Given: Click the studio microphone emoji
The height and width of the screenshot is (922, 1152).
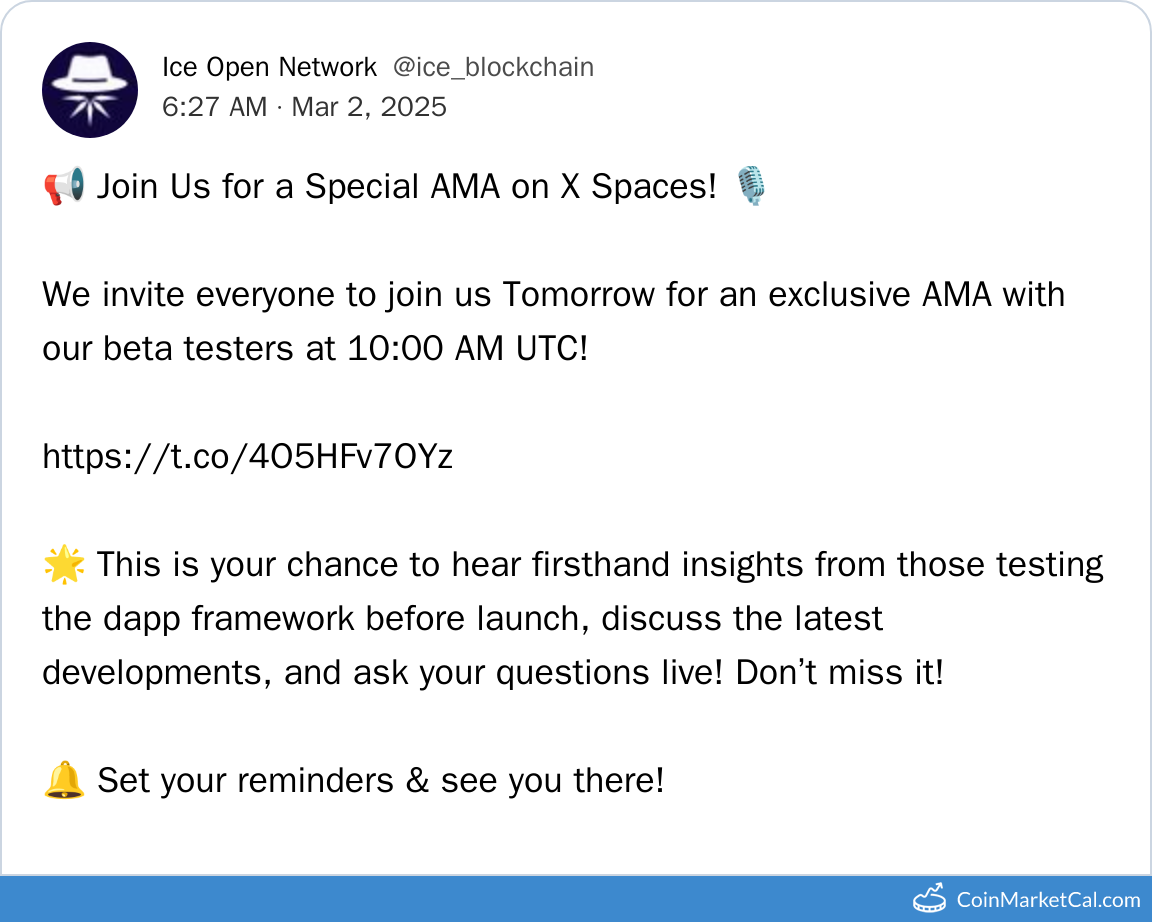Looking at the screenshot, I should click(x=751, y=187).
